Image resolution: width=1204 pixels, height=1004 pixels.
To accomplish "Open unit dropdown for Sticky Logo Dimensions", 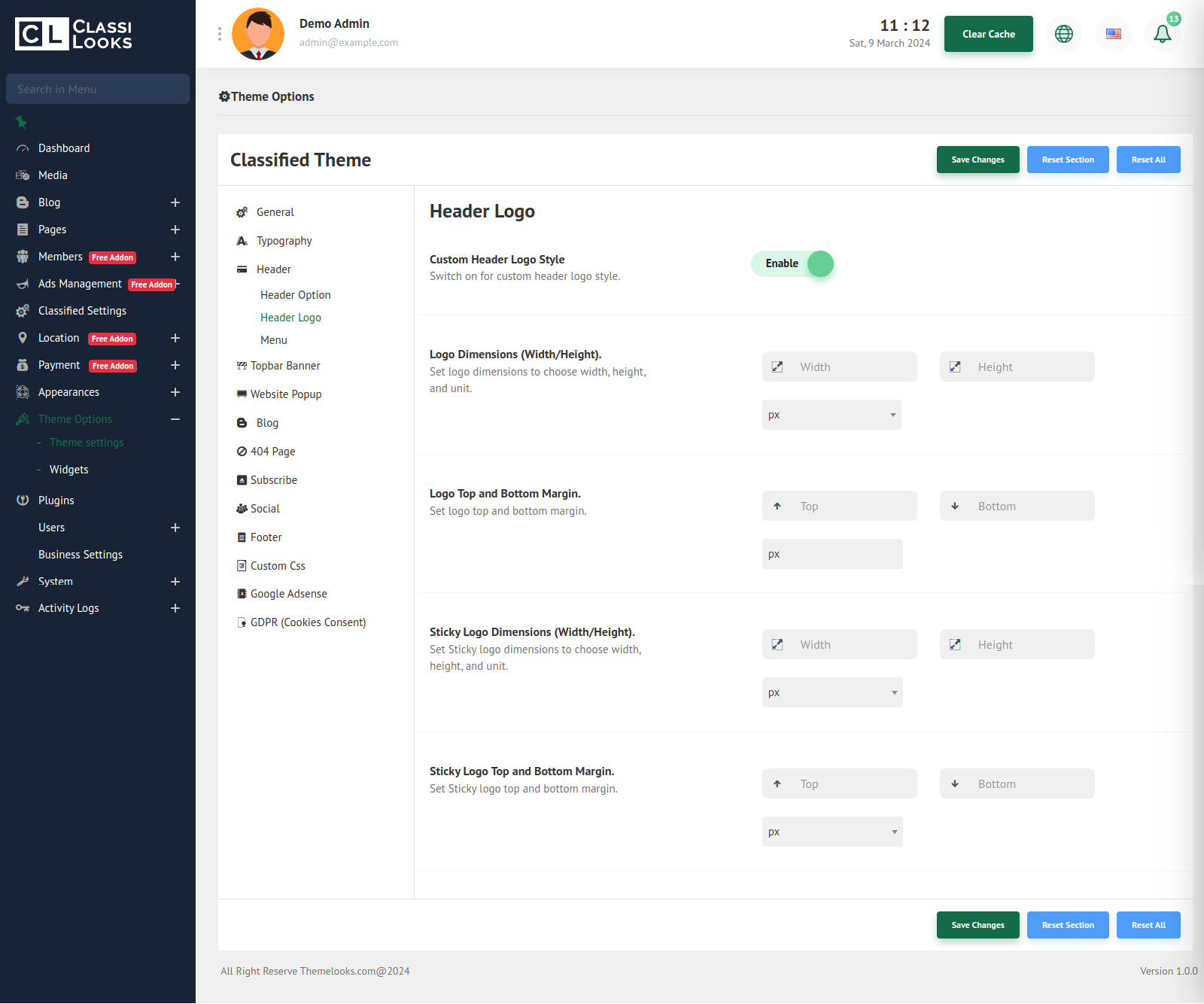I will pos(832,693).
